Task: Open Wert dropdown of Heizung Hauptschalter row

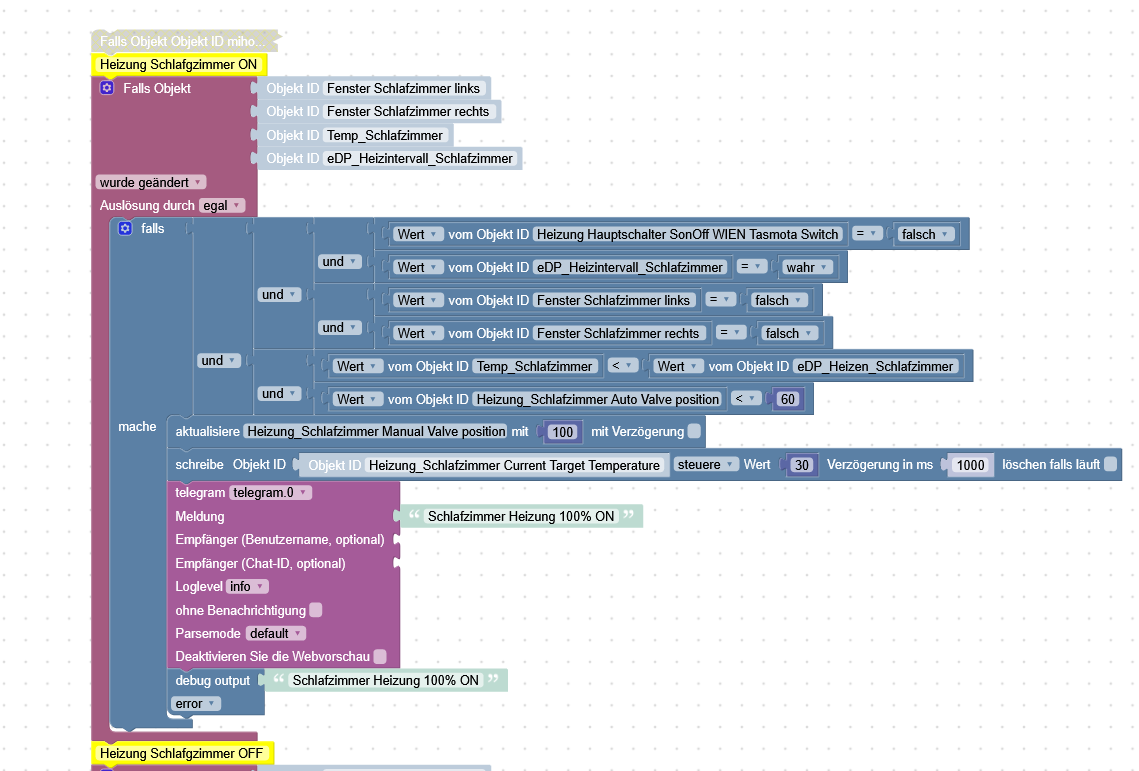Action: (x=418, y=234)
